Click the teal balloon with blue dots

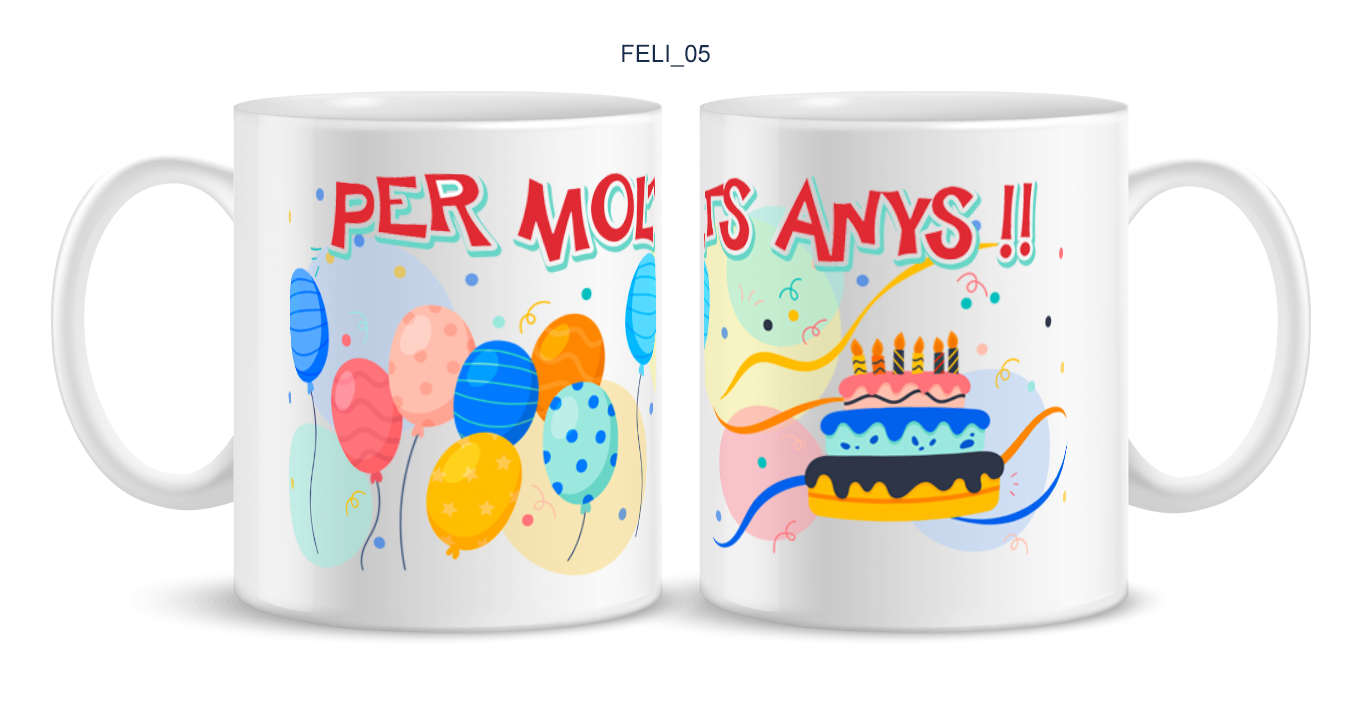point(580,443)
